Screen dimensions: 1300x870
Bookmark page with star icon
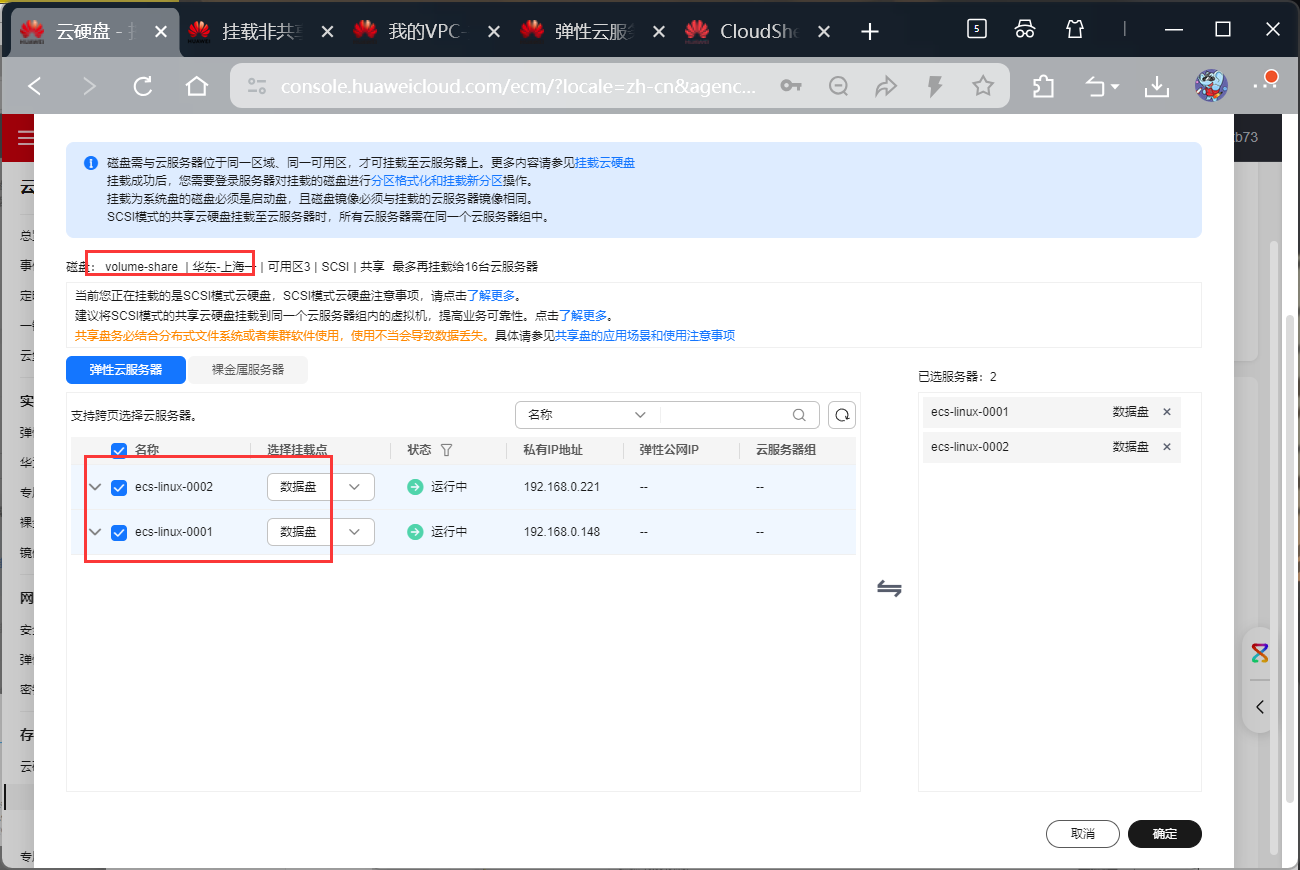point(983,87)
